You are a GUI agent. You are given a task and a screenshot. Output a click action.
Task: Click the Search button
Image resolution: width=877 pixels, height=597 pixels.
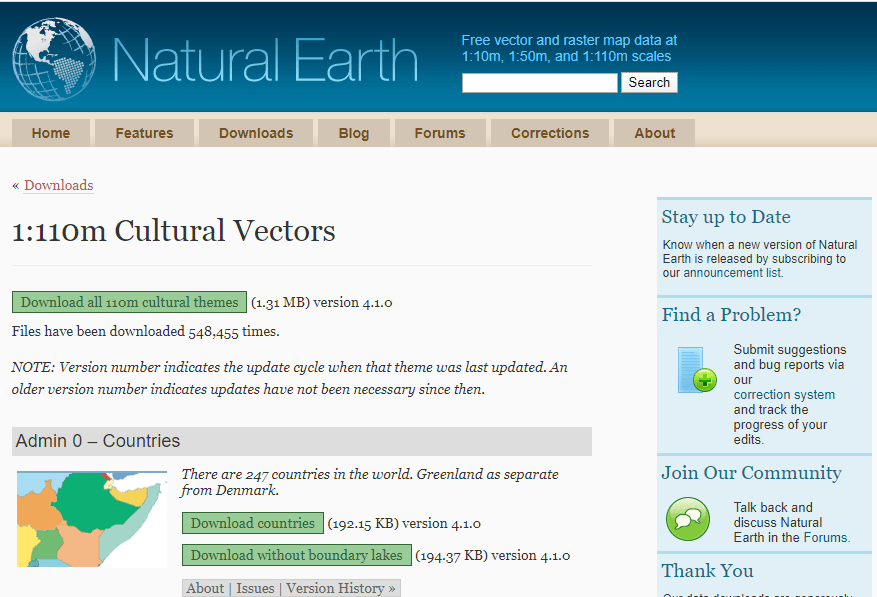tap(649, 83)
